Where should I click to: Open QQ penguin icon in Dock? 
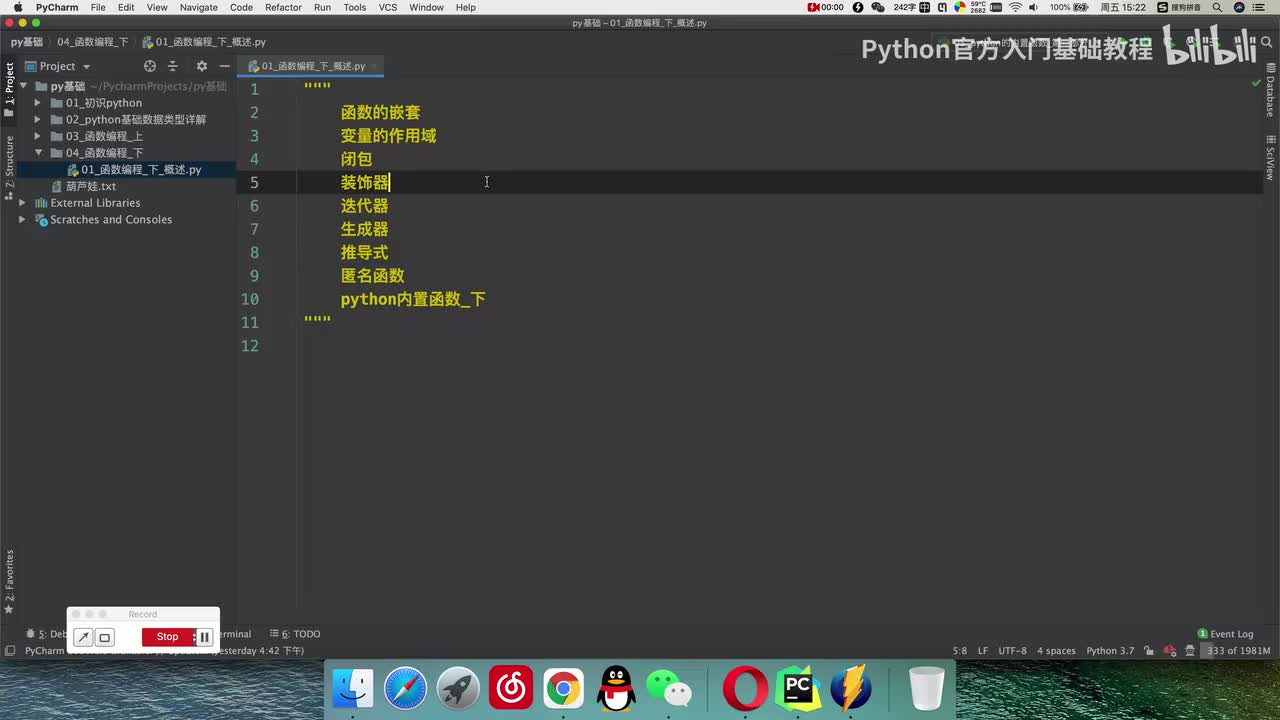pos(616,689)
